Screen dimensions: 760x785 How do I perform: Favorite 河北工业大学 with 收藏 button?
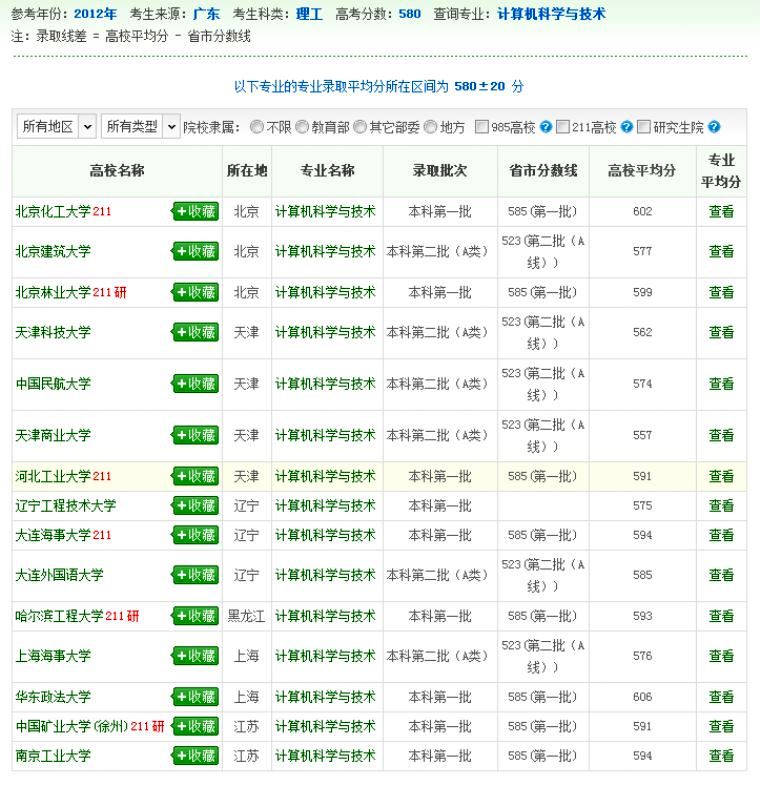coord(195,476)
